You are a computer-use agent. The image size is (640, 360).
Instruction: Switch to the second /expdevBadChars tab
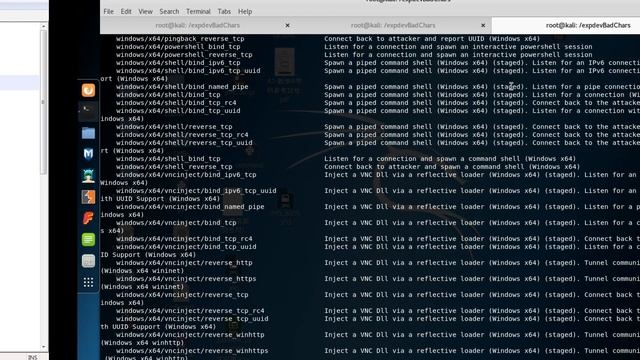click(393, 25)
